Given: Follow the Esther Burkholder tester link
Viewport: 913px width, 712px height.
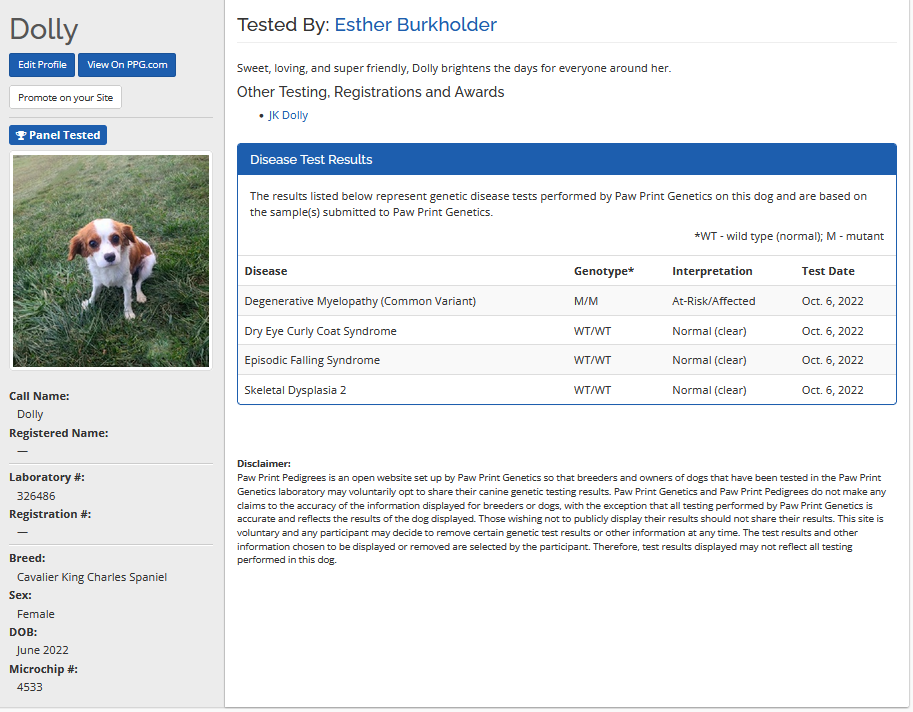Looking at the screenshot, I should pos(415,25).
